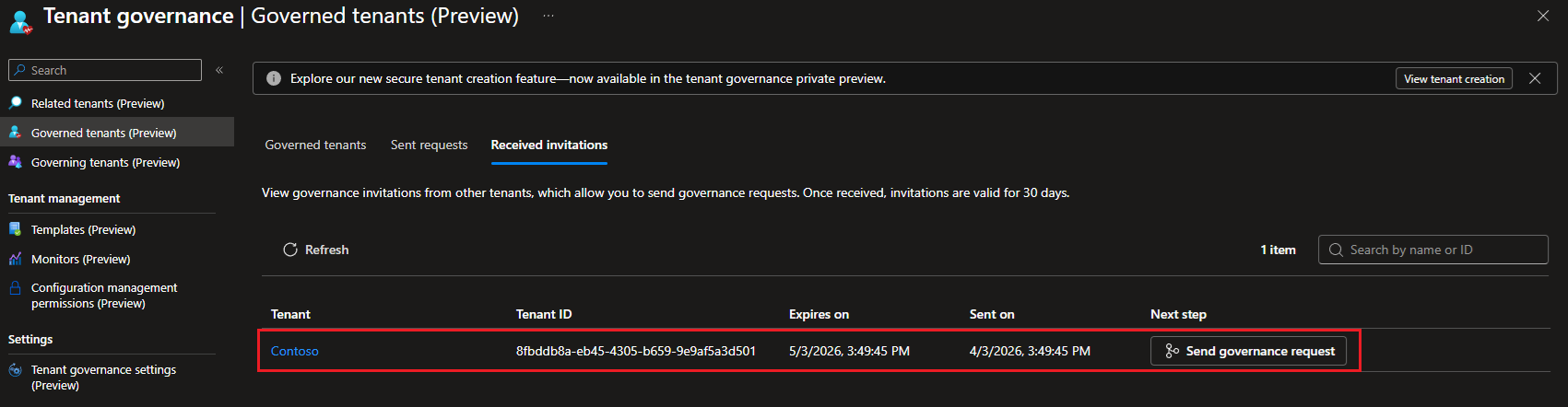Open the Contoso tenant link

[295, 351]
